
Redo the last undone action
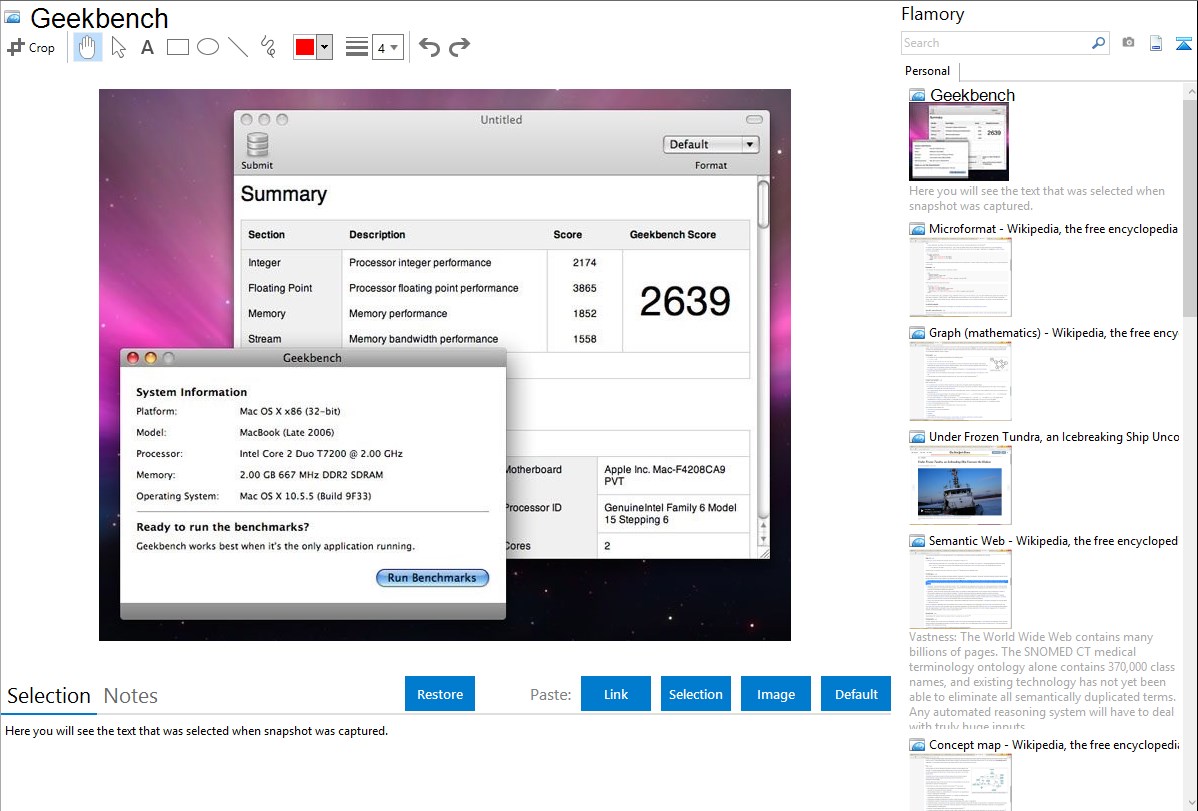click(x=459, y=47)
